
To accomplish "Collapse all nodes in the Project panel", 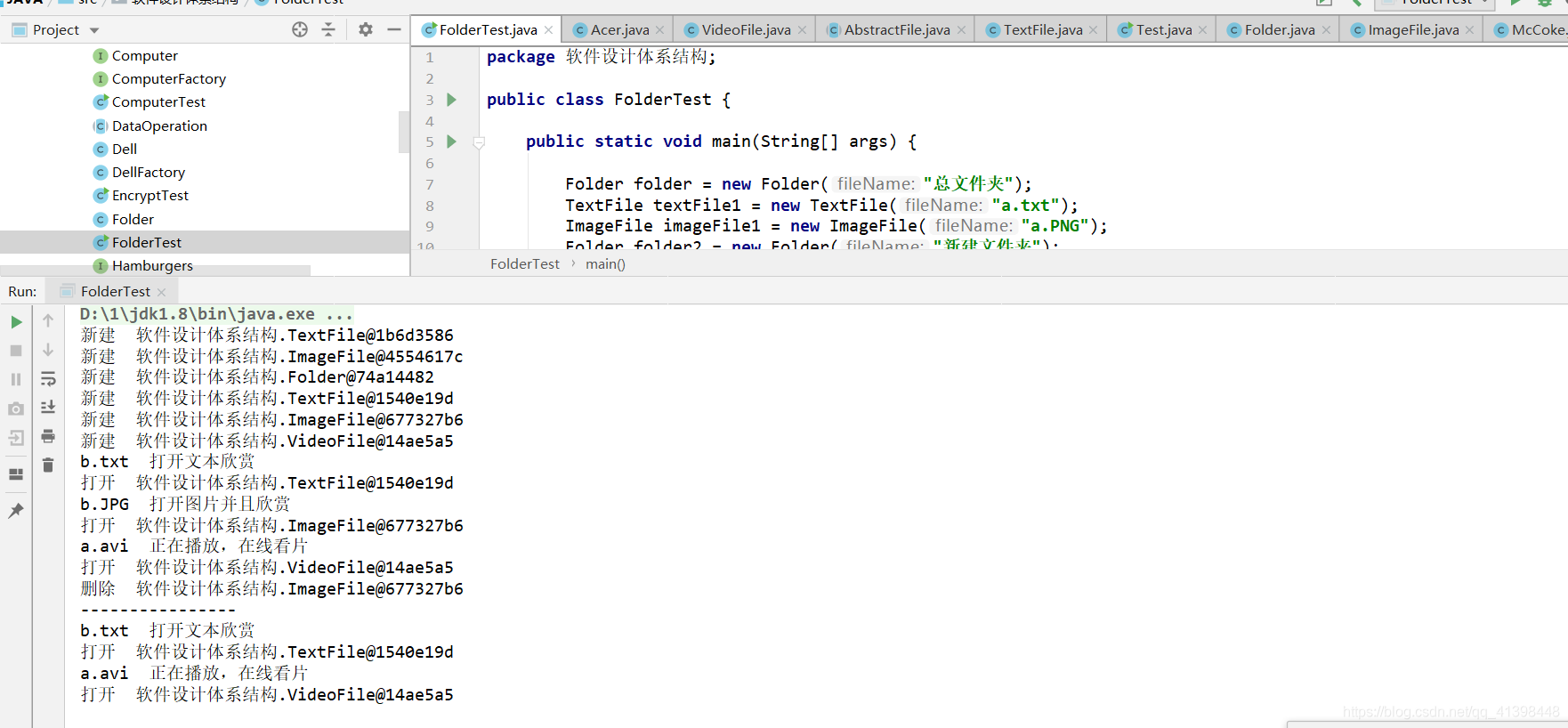I will pyautogui.click(x=328, y=29).
